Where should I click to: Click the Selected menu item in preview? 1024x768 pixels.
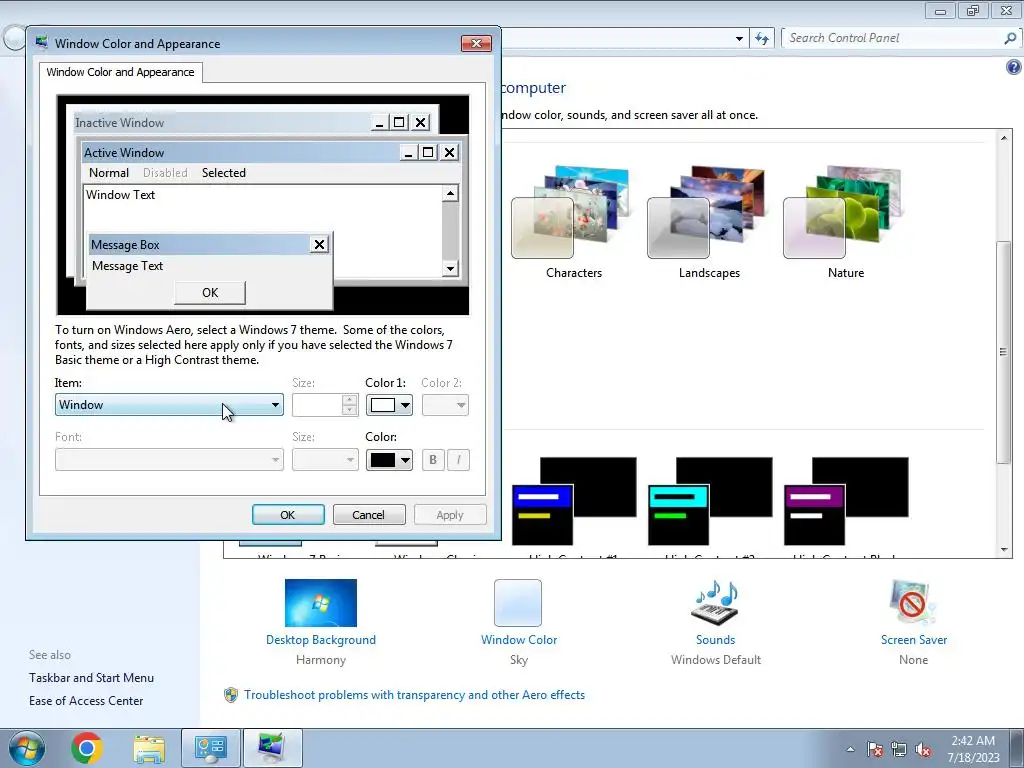[224, 172]
